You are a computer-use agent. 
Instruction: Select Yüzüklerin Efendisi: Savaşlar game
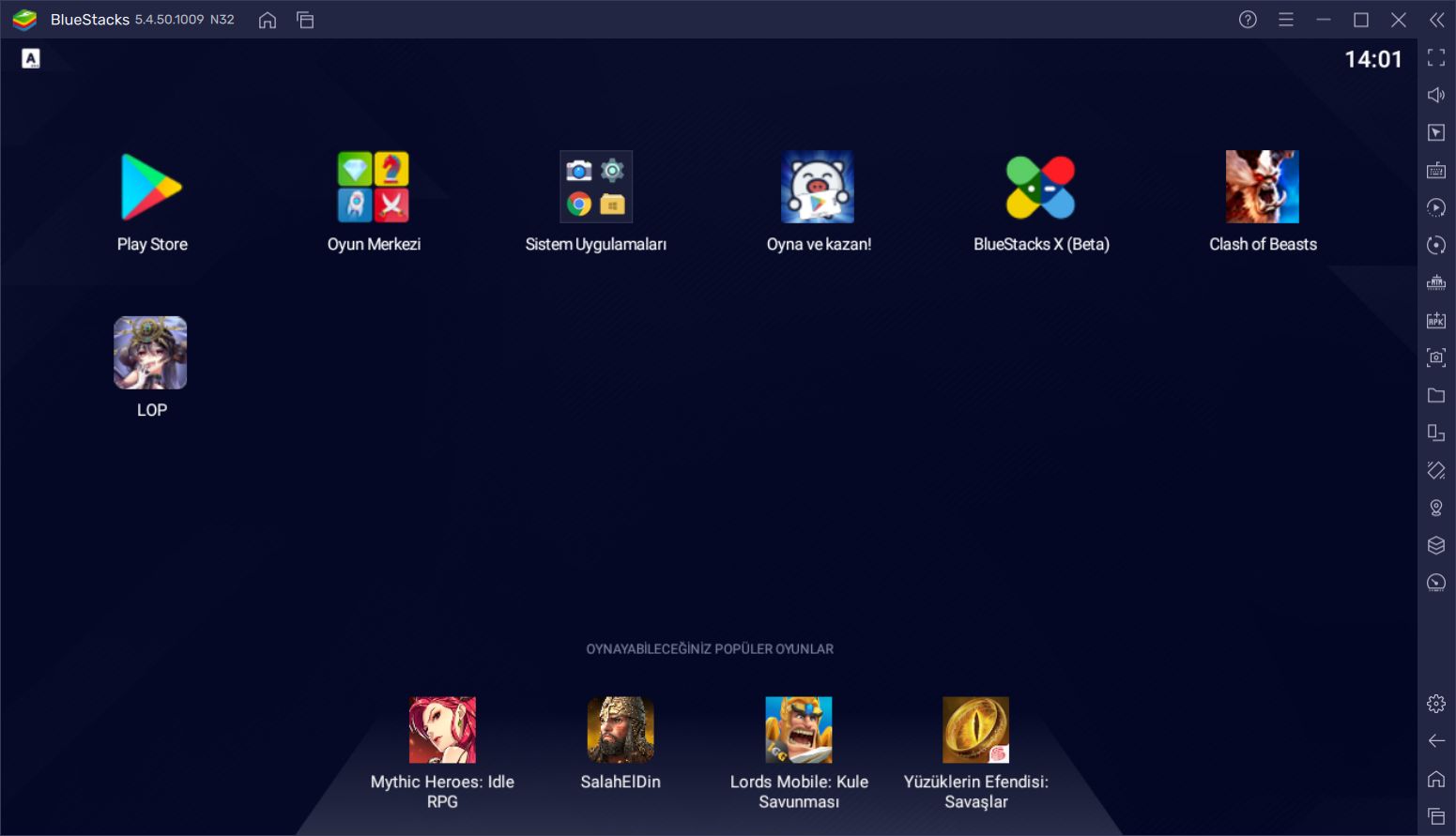[x=976, y=730]
